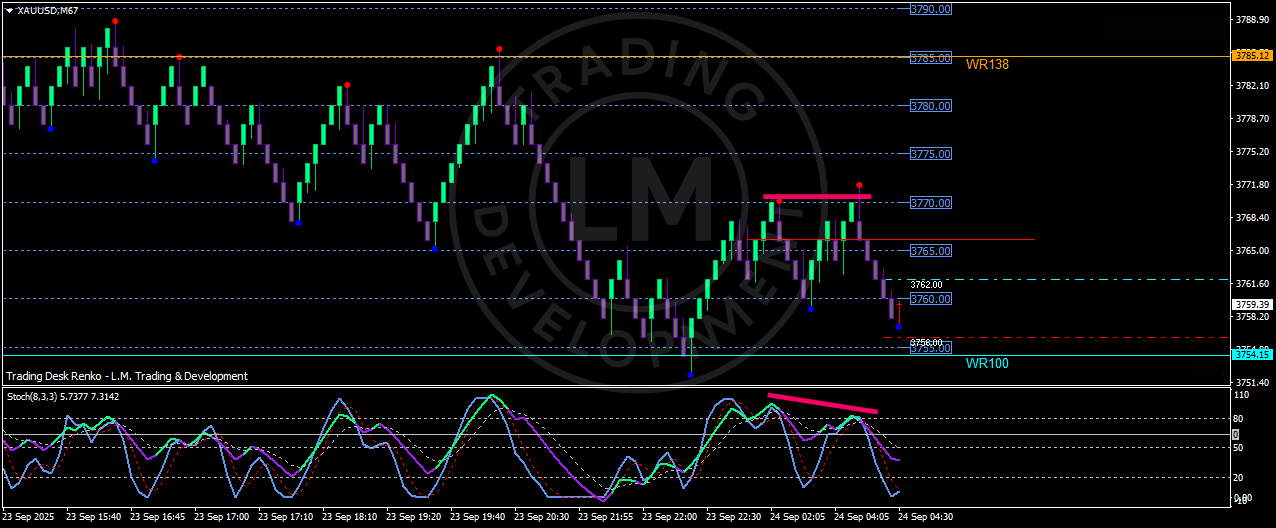Click the 23 Sep 15:40 time label
Image resolution: width=1276 pixels, height=528 pixels.
pos(93,517)
